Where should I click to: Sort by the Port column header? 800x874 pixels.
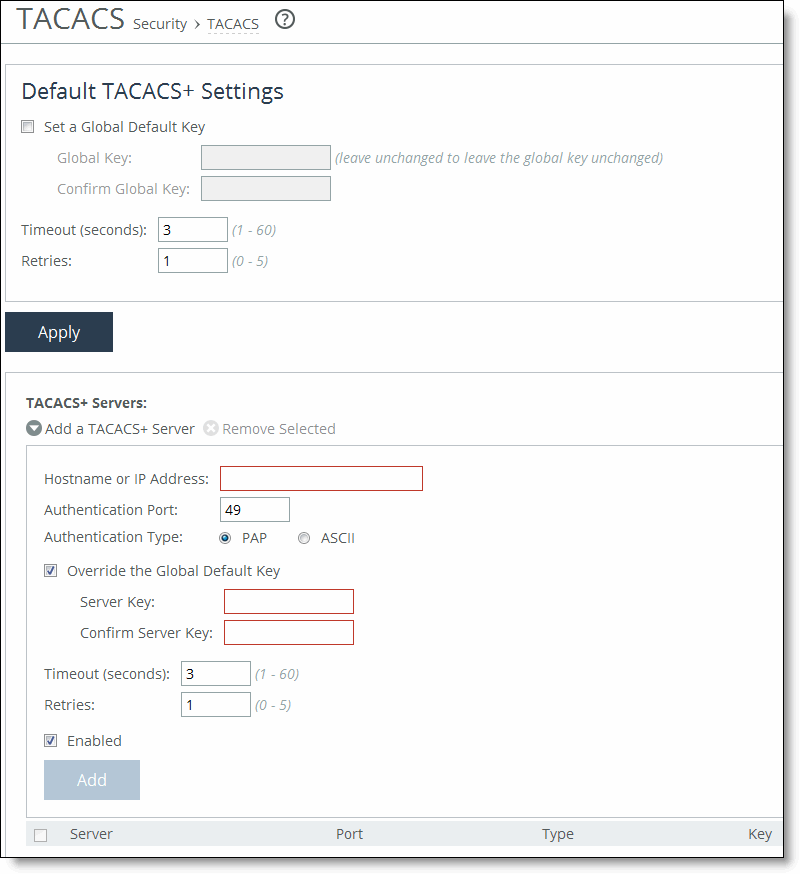click(x=350, y=834)
